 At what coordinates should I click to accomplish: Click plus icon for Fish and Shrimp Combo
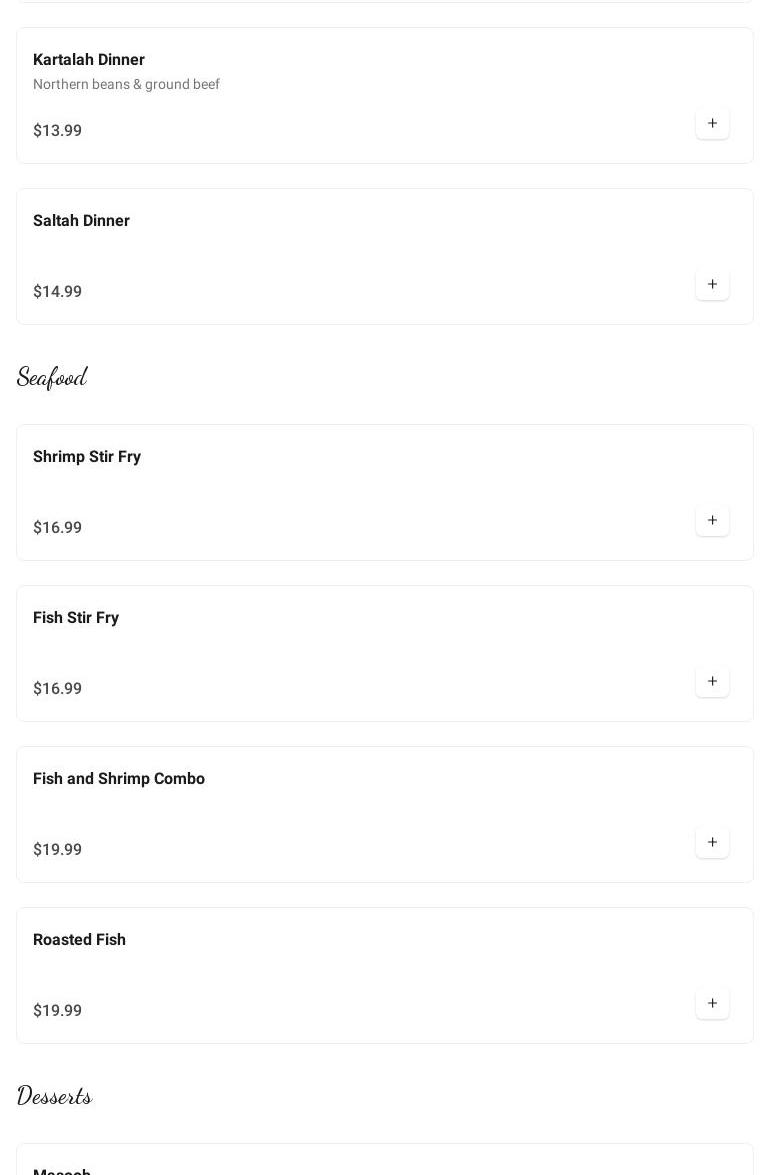coord(712,843)
